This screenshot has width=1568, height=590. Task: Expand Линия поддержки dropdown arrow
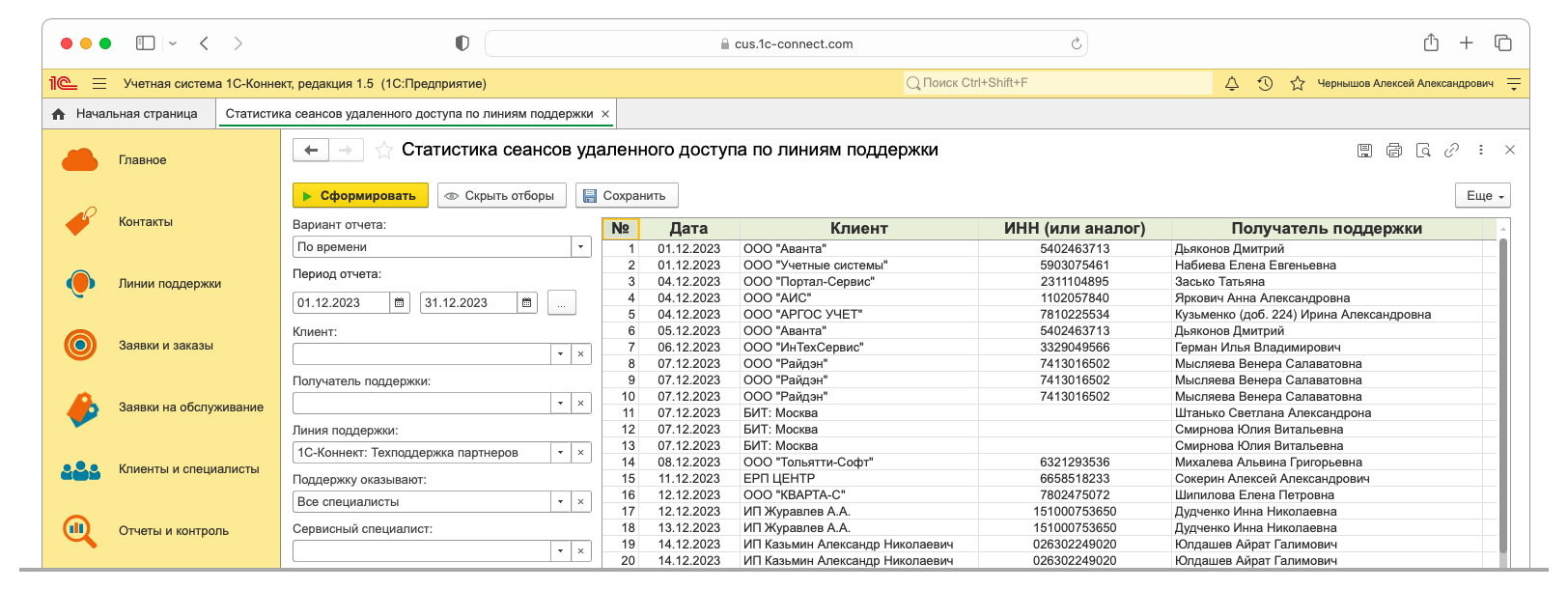pyautogui.click(x=560, y=453)
